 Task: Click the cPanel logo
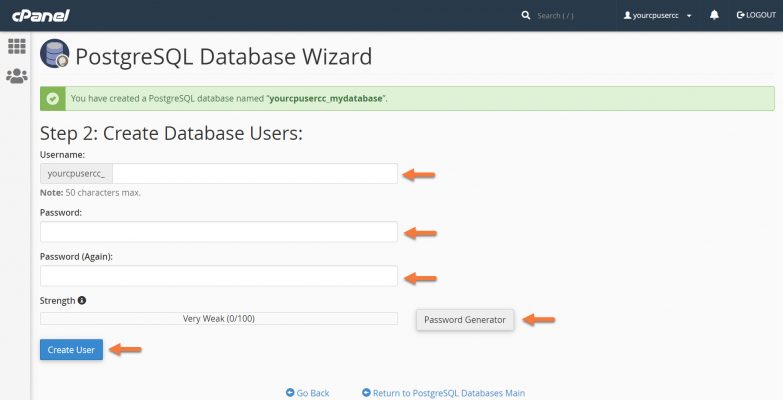(x=41, y=16)
